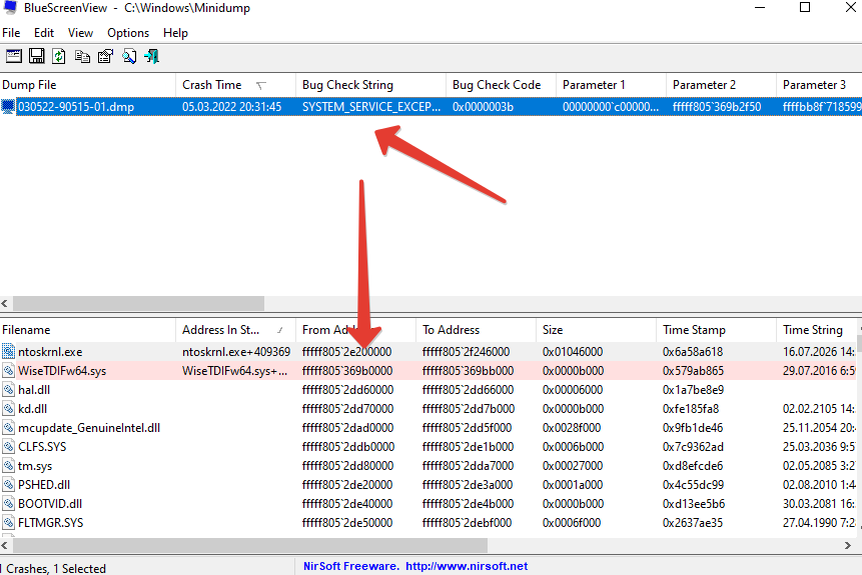Select crash time 05.03.2022 20:31:45 cell
Viewport: 862px width, 575px height.
coord(231,107)
